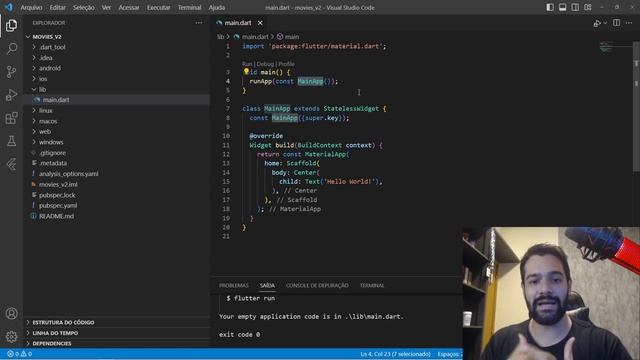Image resolution: width=640 pixels, height=360 pixels.
Task: Click the VS Code logo icon
Action: [9, 7]
